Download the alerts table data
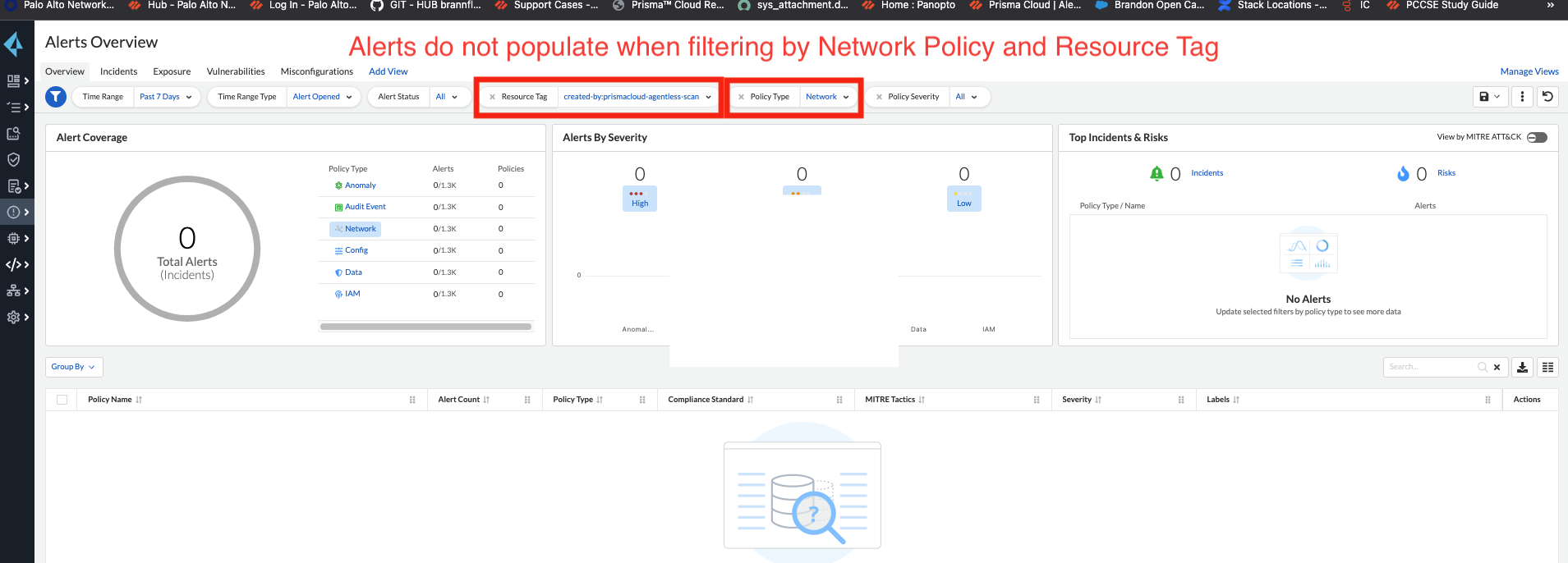The image size is (1568, 563). 1522,367
